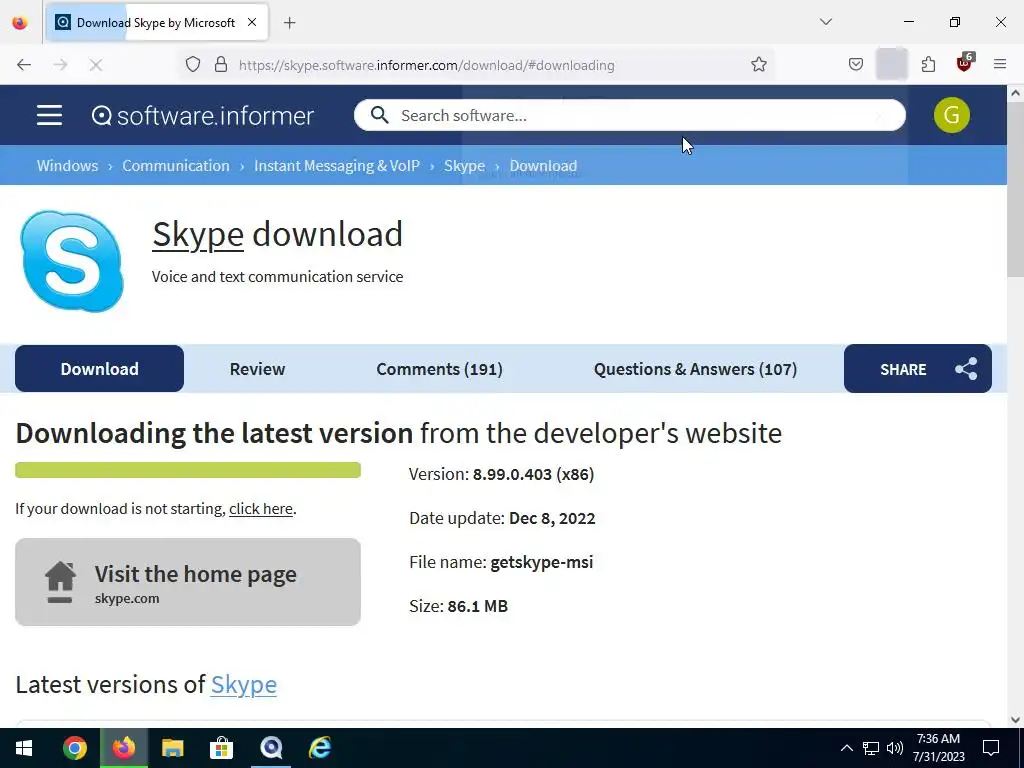Viewport: 1024px width, 768px height.
Task: Click the search magnifier icon
Action: pyautogui.click(x=379, y=115)
